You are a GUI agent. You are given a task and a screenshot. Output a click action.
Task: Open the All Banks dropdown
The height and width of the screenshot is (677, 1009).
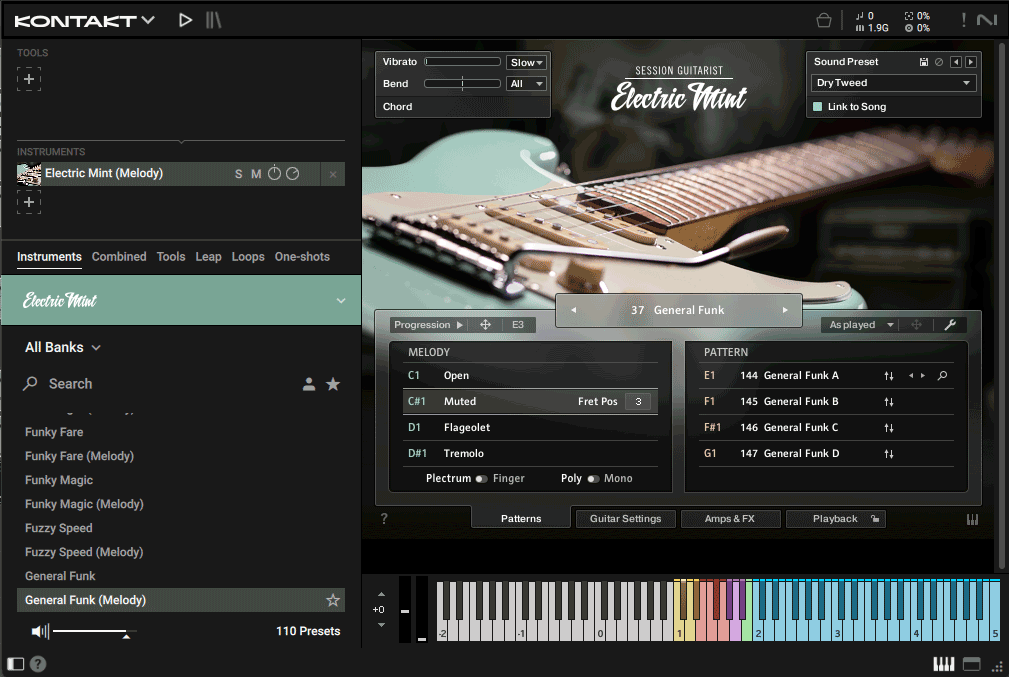pos(62,348)
